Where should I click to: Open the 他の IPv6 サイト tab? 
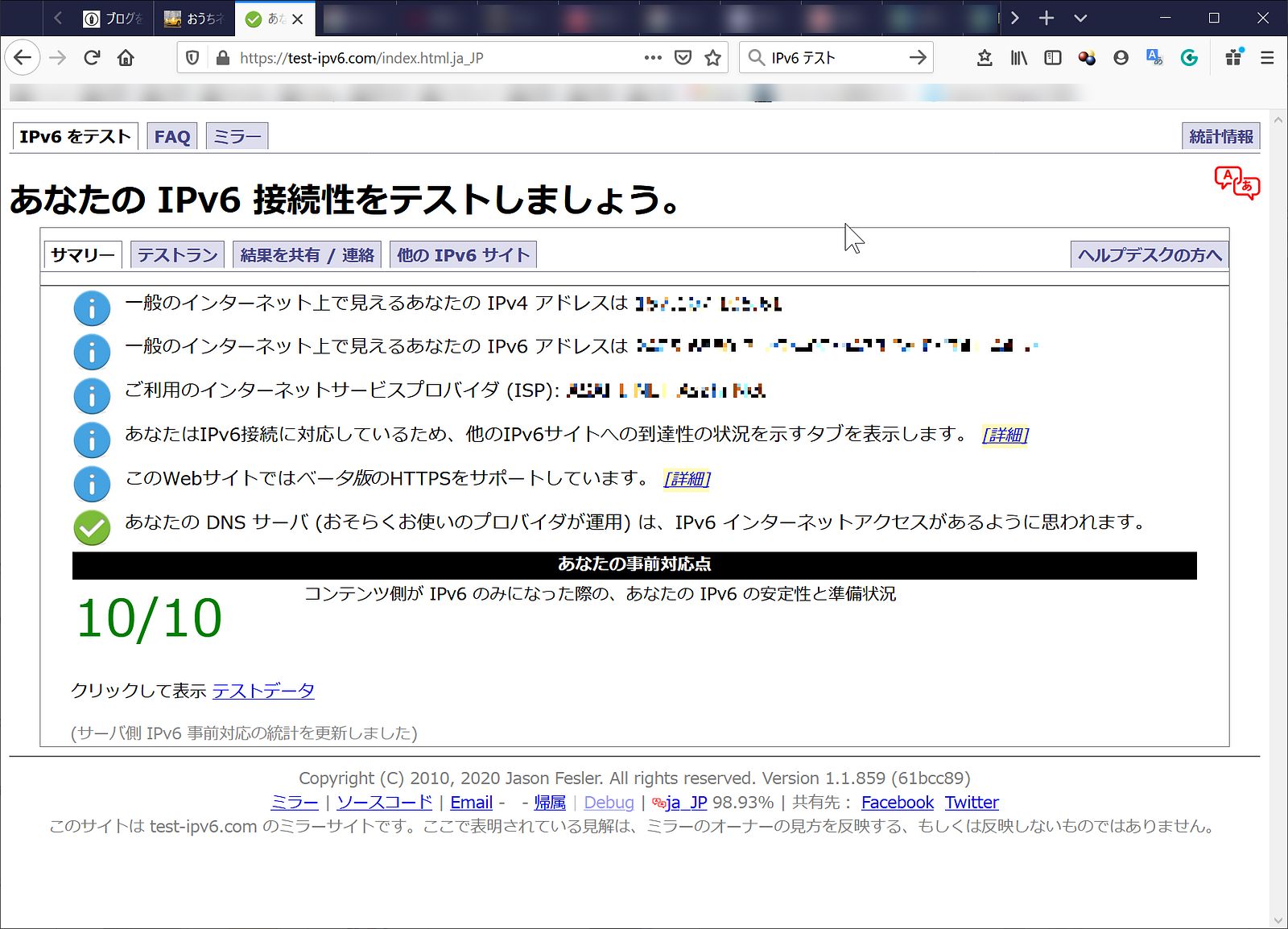tap(463, 255)
